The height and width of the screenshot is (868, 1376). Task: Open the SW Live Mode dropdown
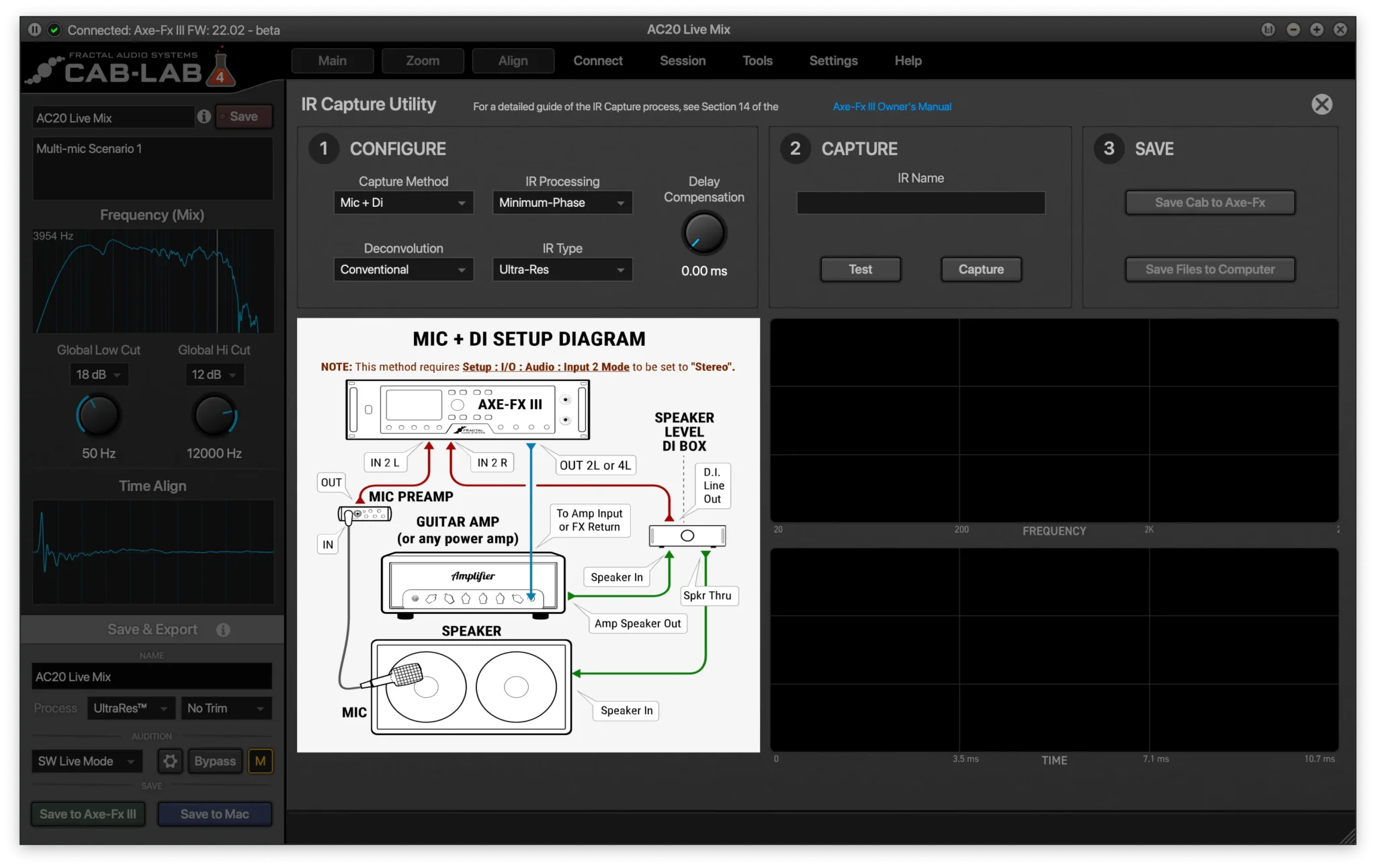[87, 761]
